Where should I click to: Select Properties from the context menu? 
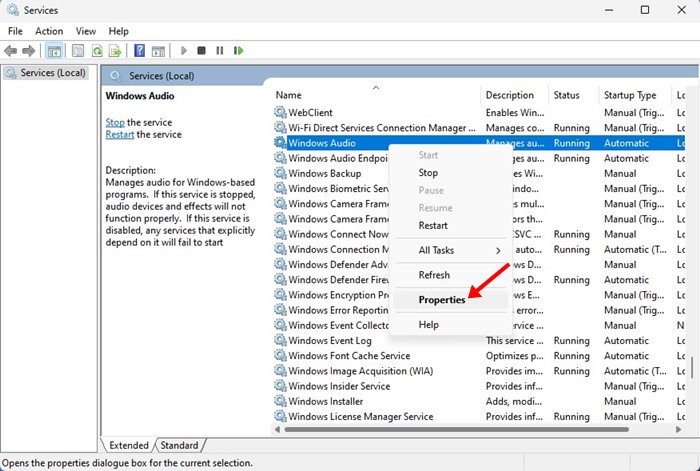pos(441,300)
